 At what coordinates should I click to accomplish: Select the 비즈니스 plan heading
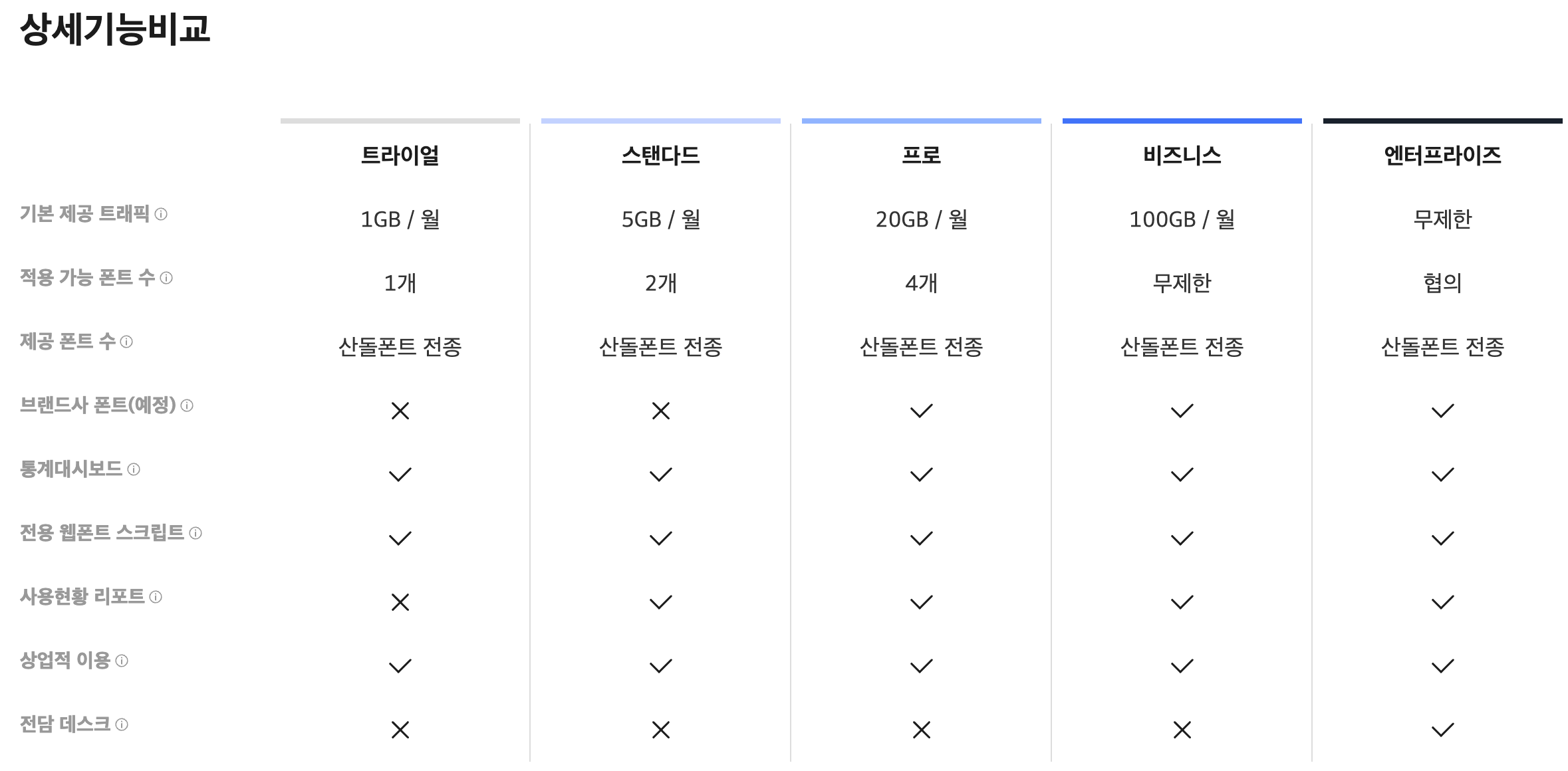1182,156
